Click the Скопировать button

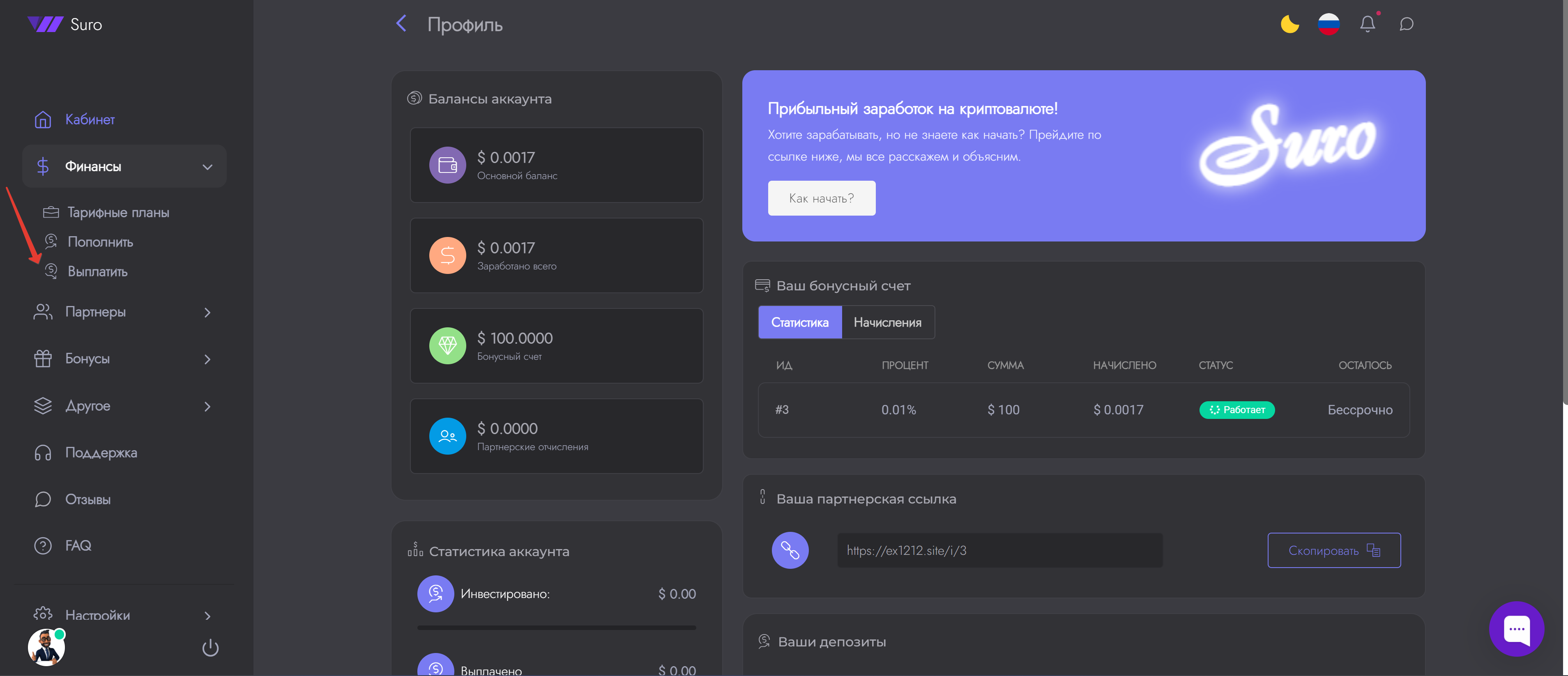1334,550
